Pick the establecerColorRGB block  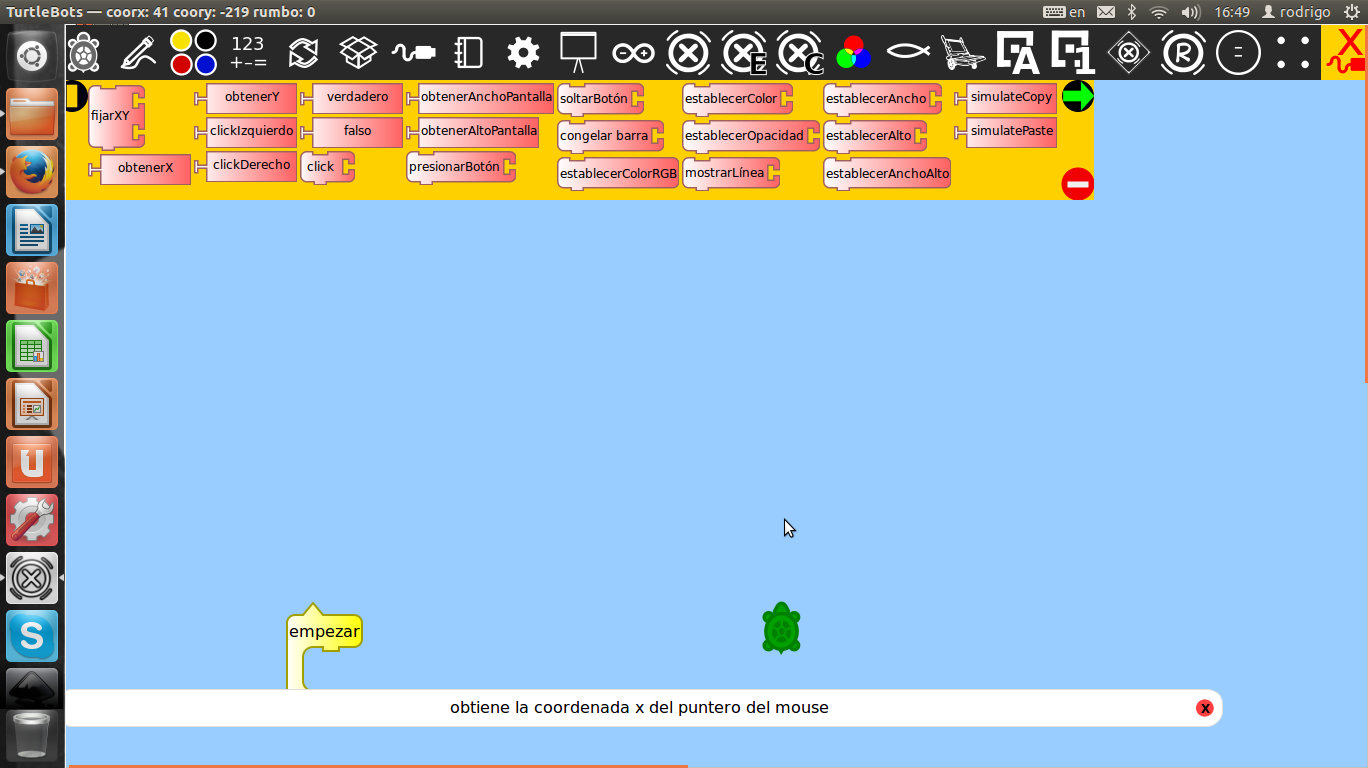[x=618, y=173]
